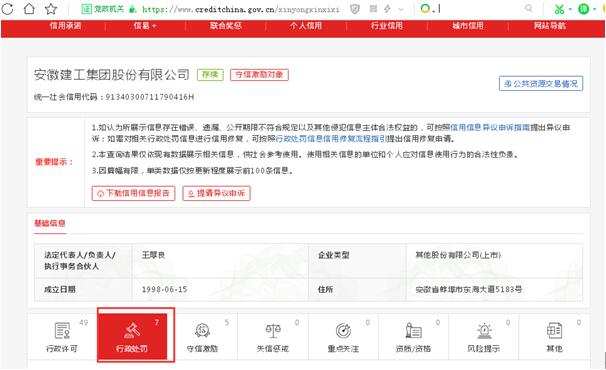Click the lightning bolt icon in address bar
The width and height of the screenshot is (606, 370).
point(387,9)
